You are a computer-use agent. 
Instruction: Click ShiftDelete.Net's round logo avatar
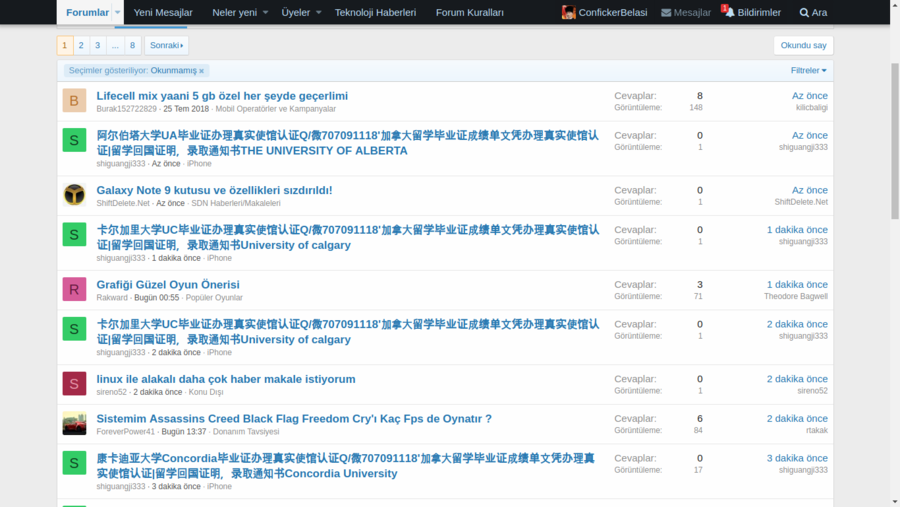pyautogui.click(x=74, y=195)
